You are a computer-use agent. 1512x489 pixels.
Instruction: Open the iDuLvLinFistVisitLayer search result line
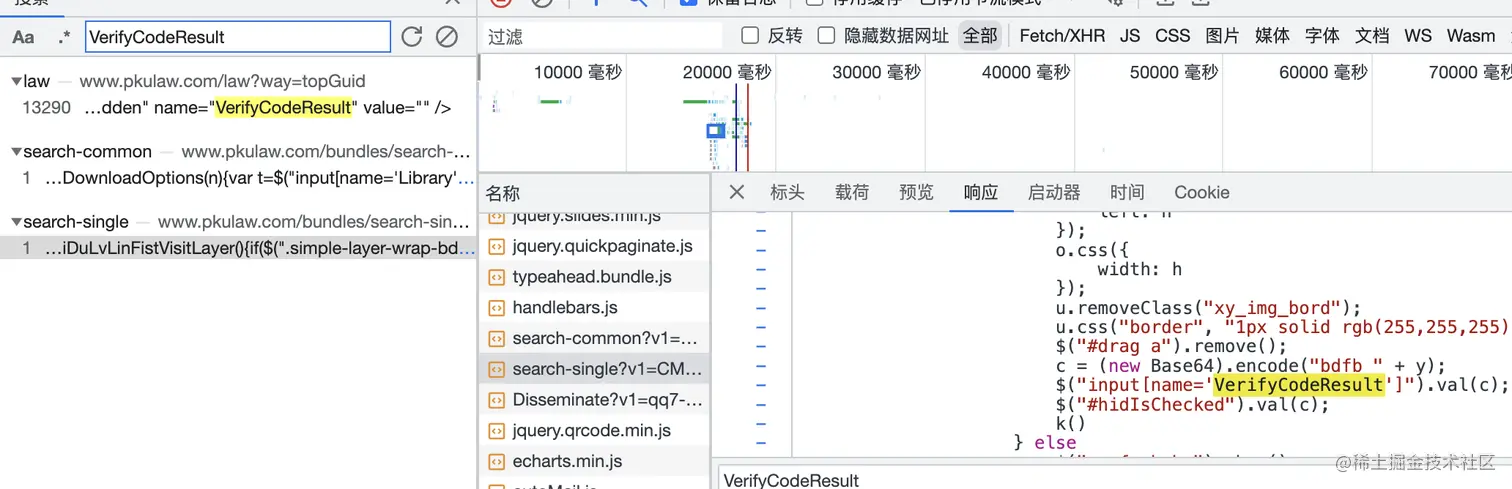pyautogui.click(x=238, y=248)
